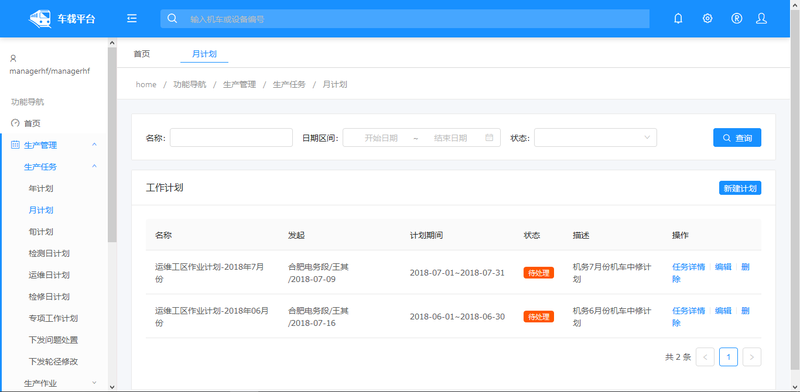Viewport: 800px width, 392px height.
Task: Open 检修日计划 menu item
Action: [49, 297]
